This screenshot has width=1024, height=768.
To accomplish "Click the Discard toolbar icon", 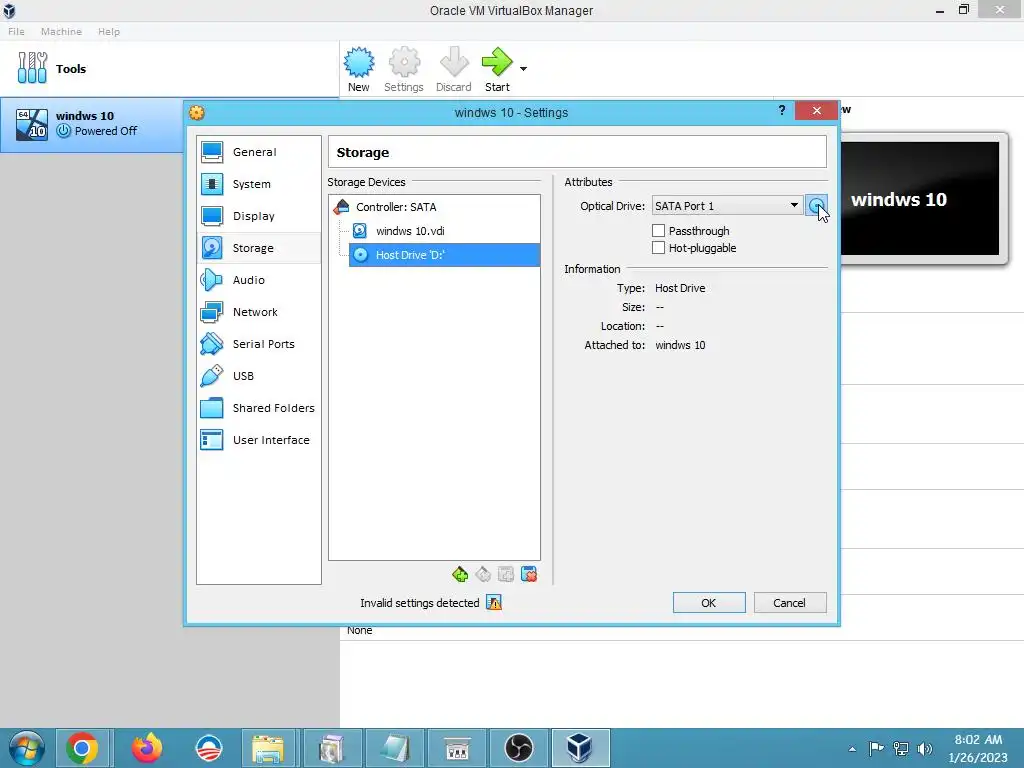I will [x=454, y=63].
